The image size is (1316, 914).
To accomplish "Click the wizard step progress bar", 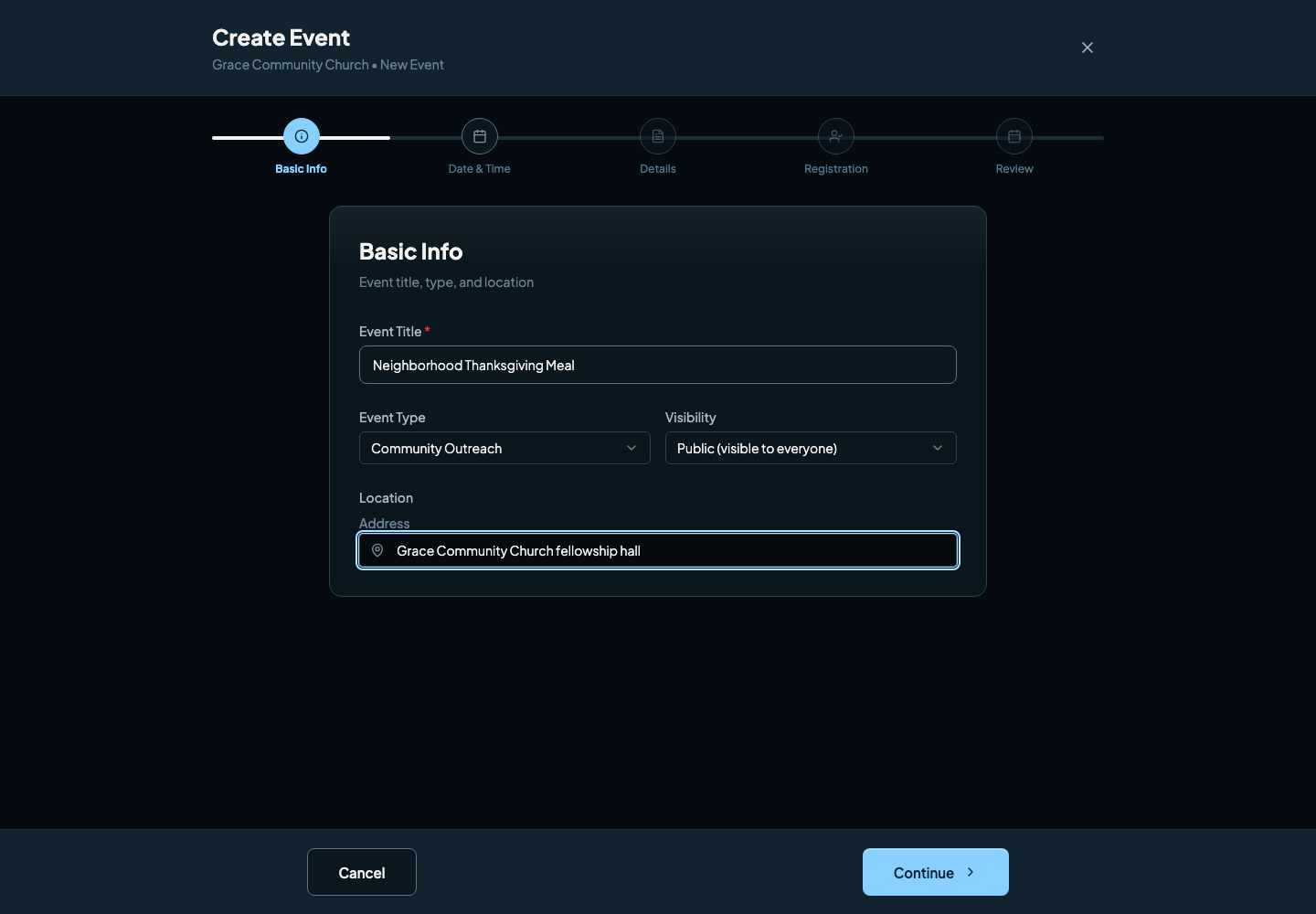I will point(658,138).
